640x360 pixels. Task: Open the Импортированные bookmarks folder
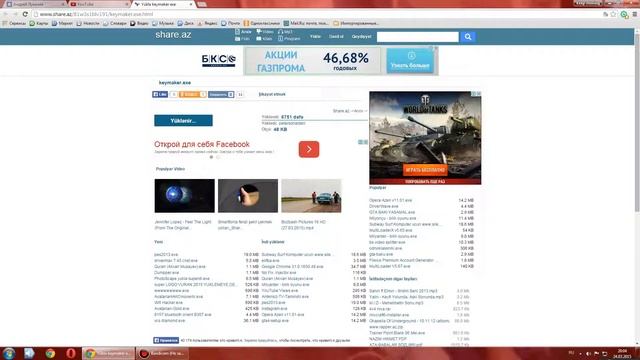coord(356,23)
